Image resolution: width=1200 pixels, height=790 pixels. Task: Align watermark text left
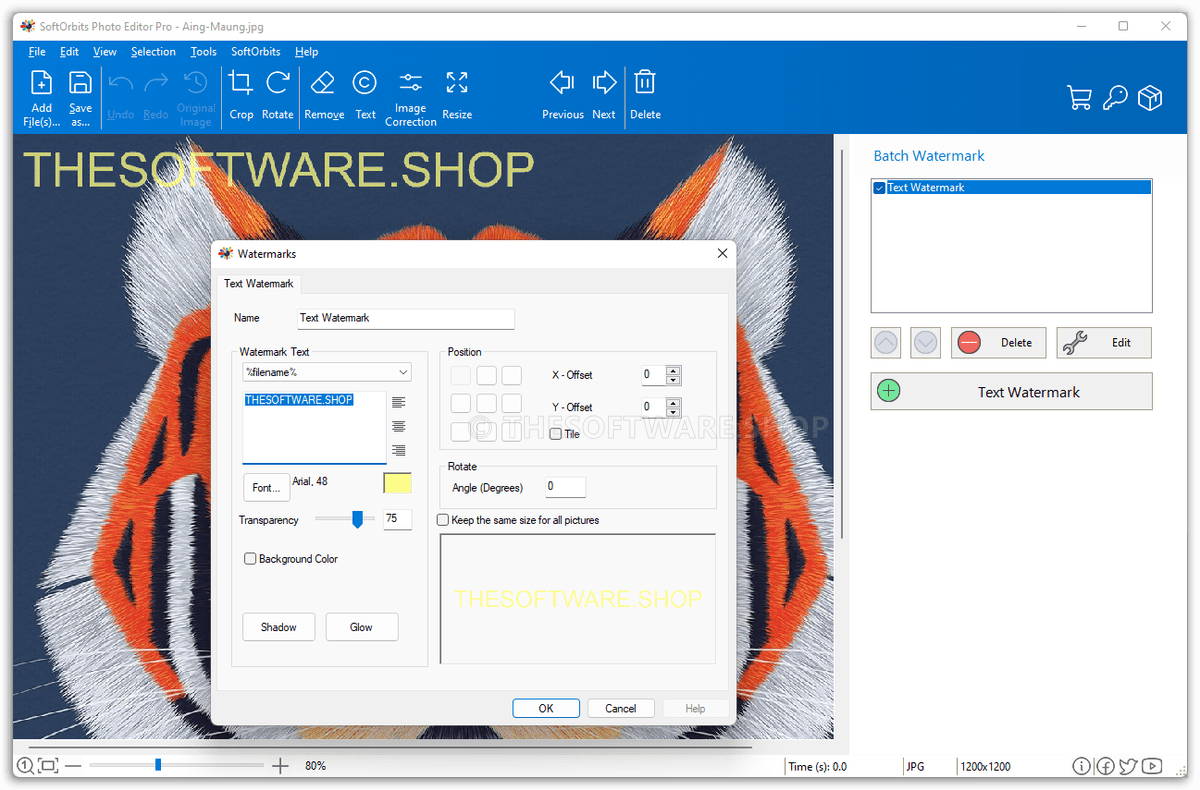click(x=399, y=402)
